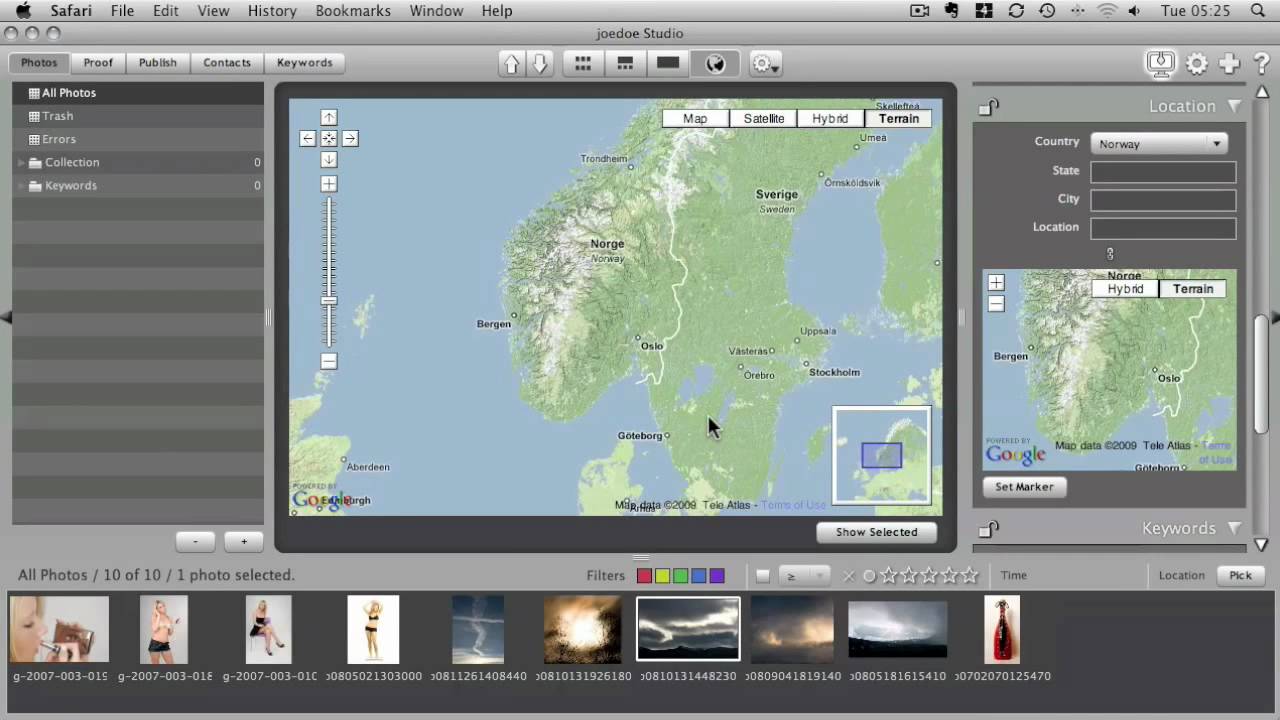Open Spotlight search in menu bar
The width and height of the screenshot is (1280, 720).
[1258, 11]
